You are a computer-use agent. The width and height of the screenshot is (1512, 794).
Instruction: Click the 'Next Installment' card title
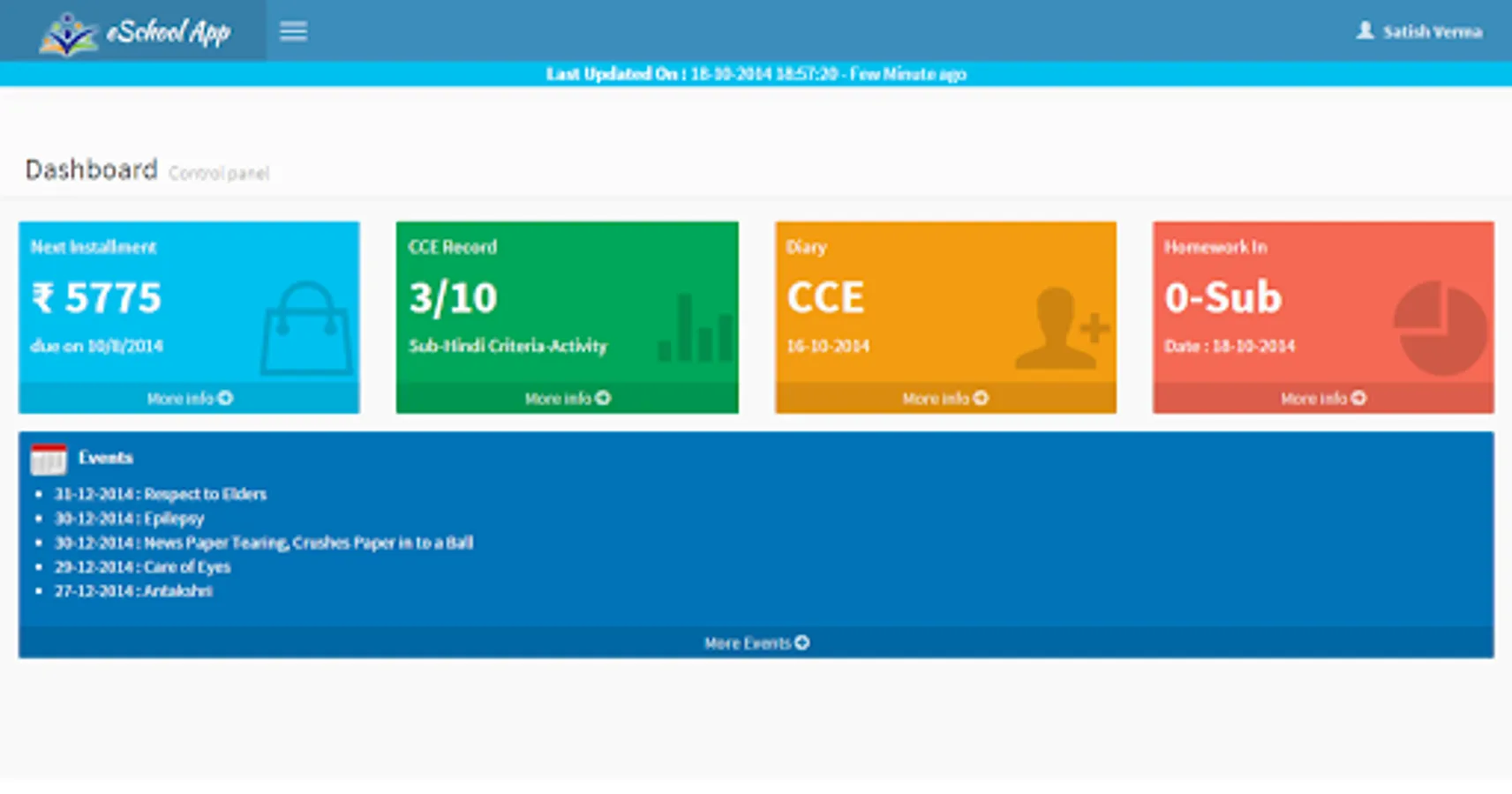tap(94, 247)
